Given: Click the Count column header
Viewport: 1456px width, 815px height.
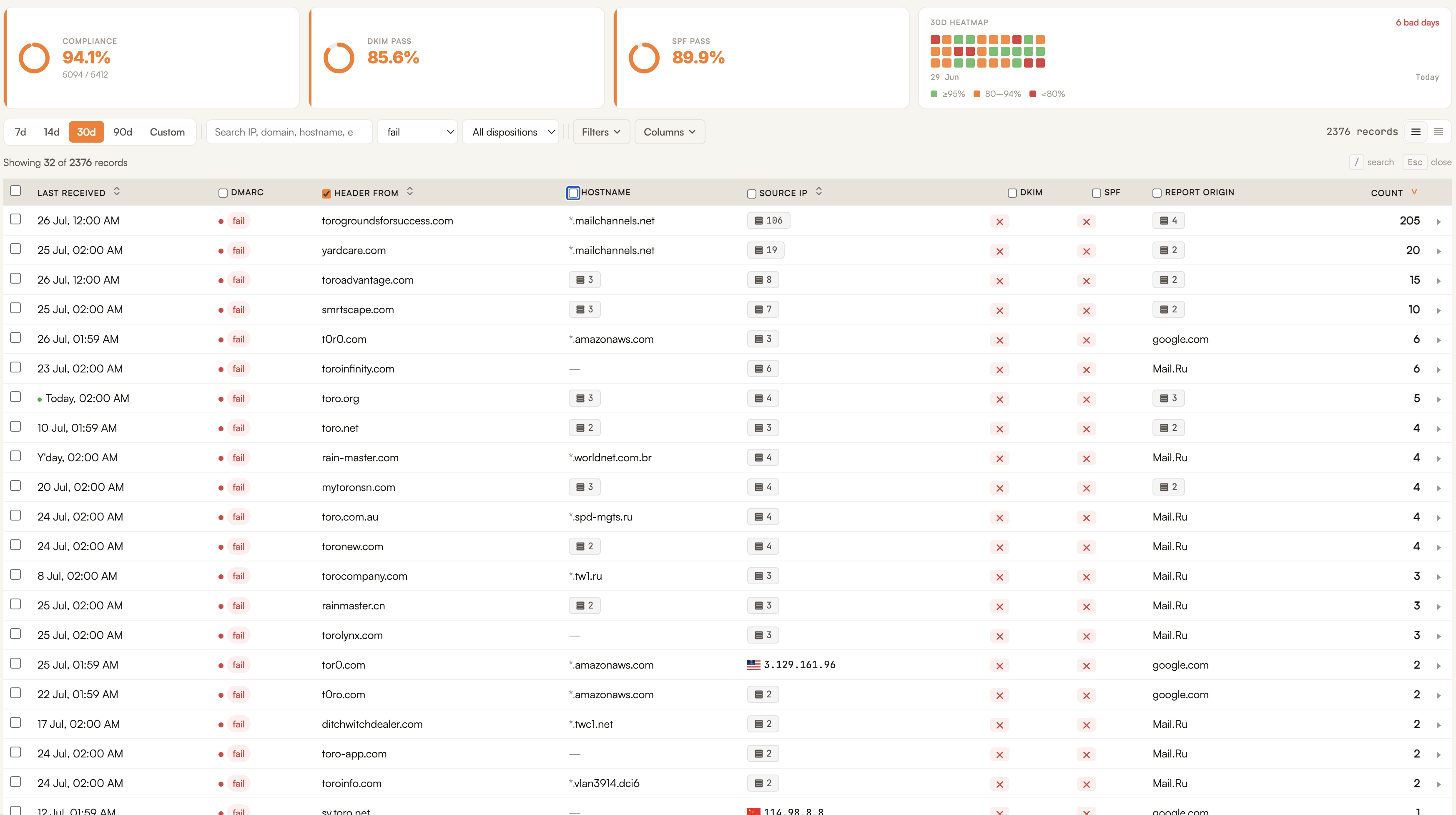Looking at the screenshot, I should point(1386,193).
